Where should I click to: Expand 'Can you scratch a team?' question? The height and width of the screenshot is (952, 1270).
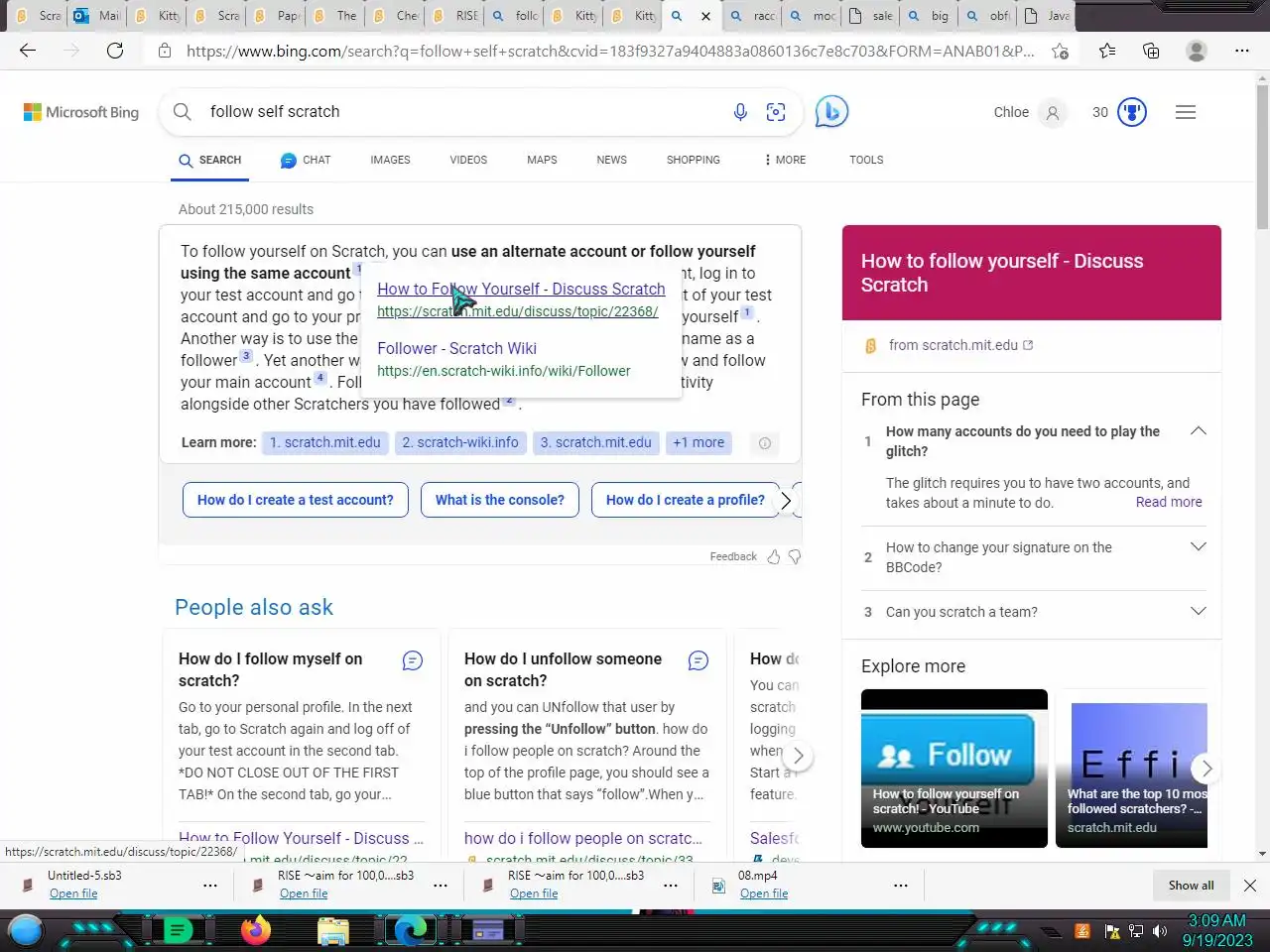tap(1199, 611)
